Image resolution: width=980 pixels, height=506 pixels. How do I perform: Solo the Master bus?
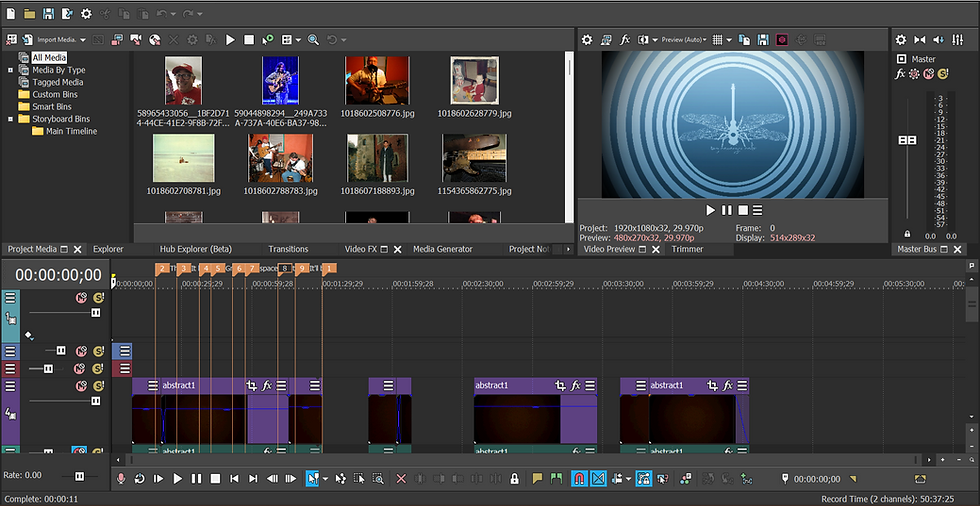point(943,74)
